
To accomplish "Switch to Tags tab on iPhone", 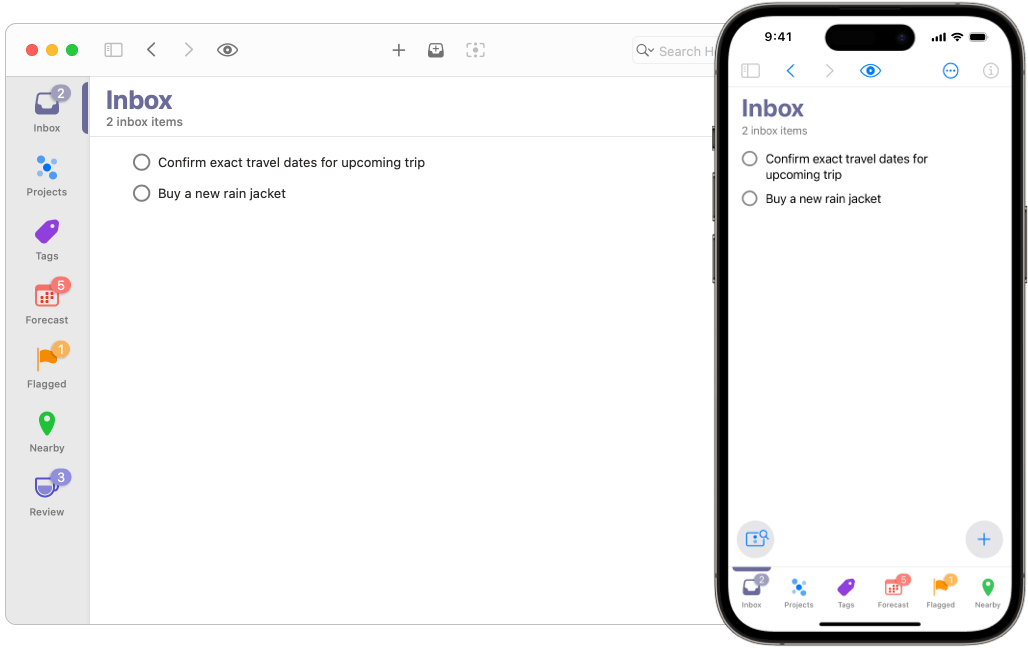I will 846,592.
